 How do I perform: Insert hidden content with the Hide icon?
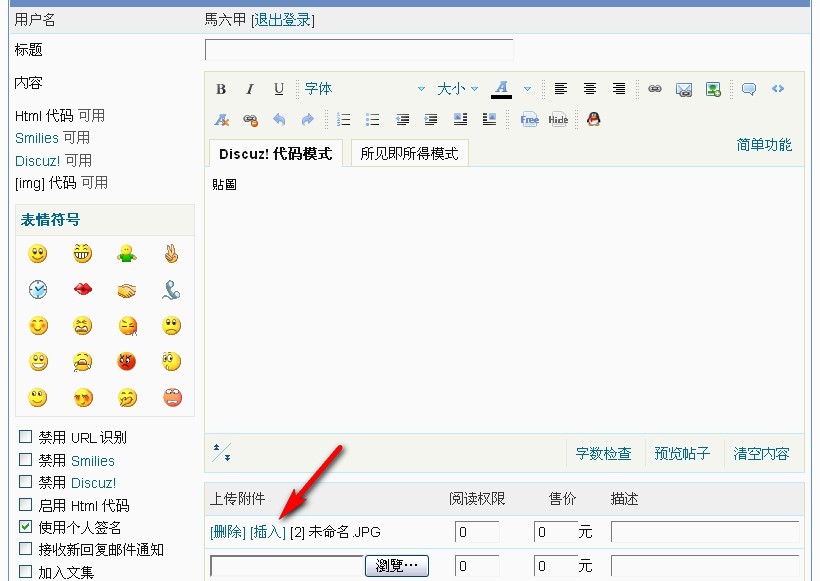tap(558, 120)
